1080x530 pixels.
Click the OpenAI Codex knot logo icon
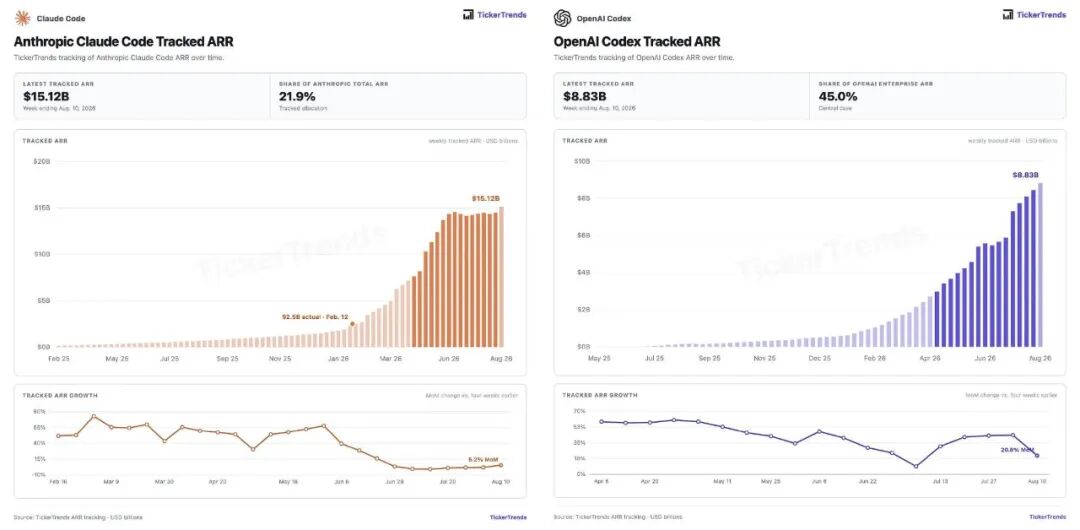tap(562, 18)
